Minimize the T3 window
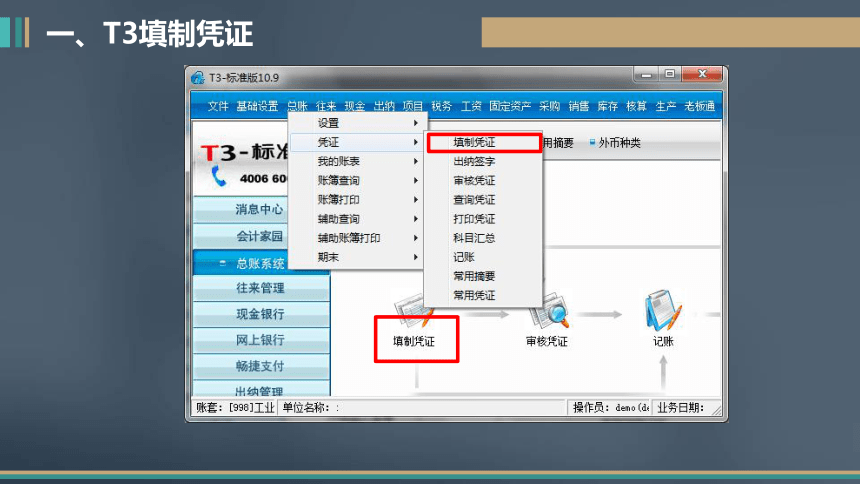The image size is (860, 484). (x=647, y=74)
